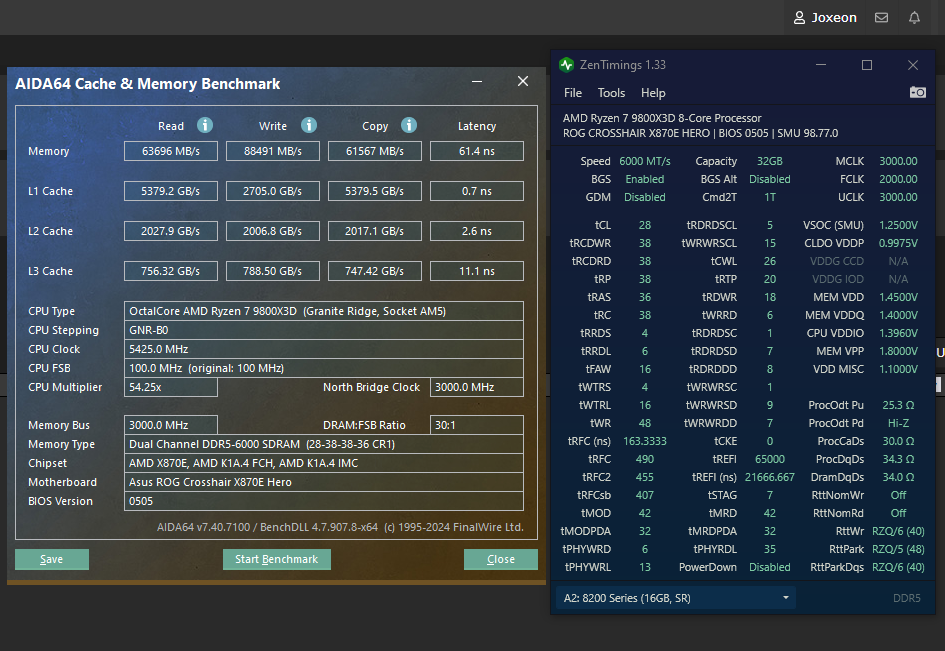This screenshot has width=945, height=651.
Task: Click the L1 Cache Write 2705.0 GB/s field
Action: tap(272, 191)
